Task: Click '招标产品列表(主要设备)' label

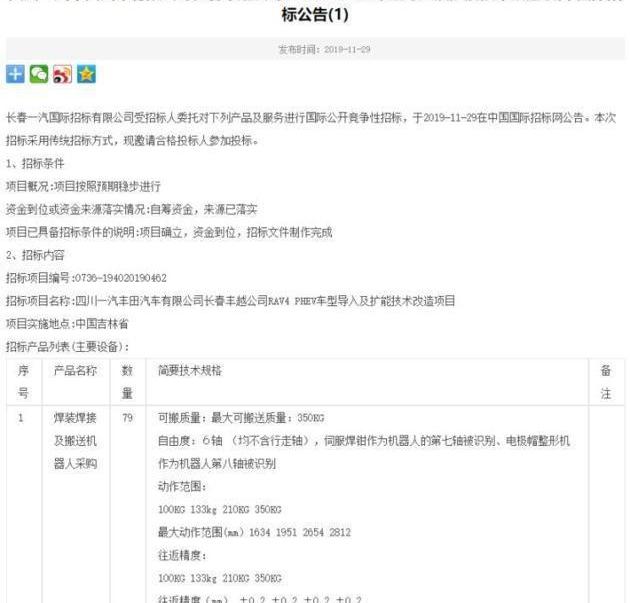Action: click(68, 347)
